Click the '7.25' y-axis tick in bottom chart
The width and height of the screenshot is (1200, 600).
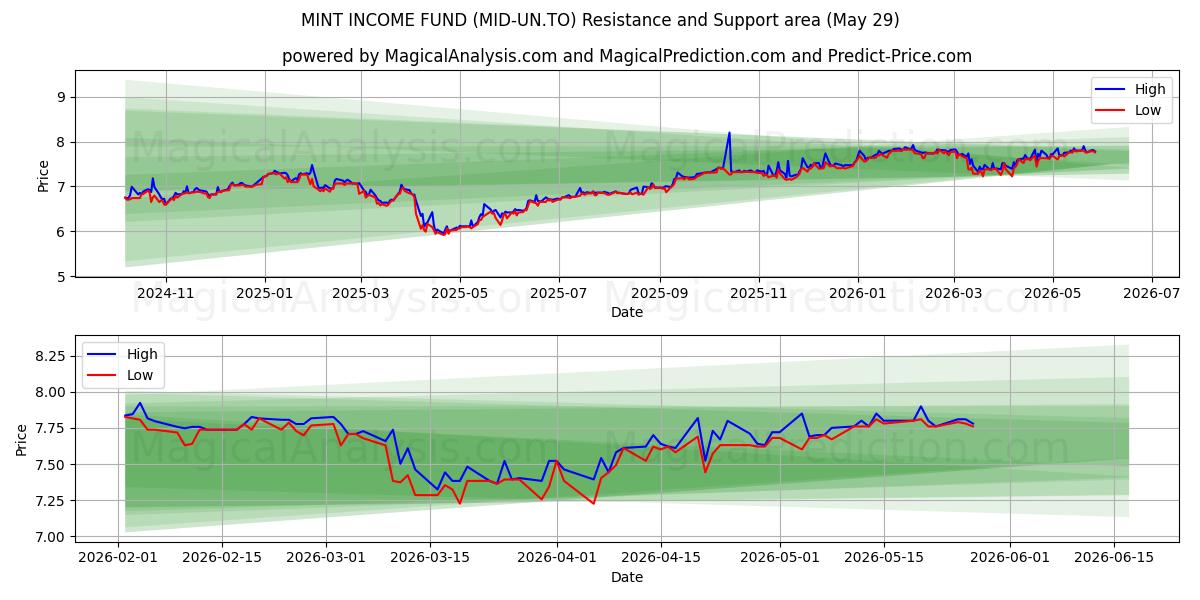coord(52,501)
